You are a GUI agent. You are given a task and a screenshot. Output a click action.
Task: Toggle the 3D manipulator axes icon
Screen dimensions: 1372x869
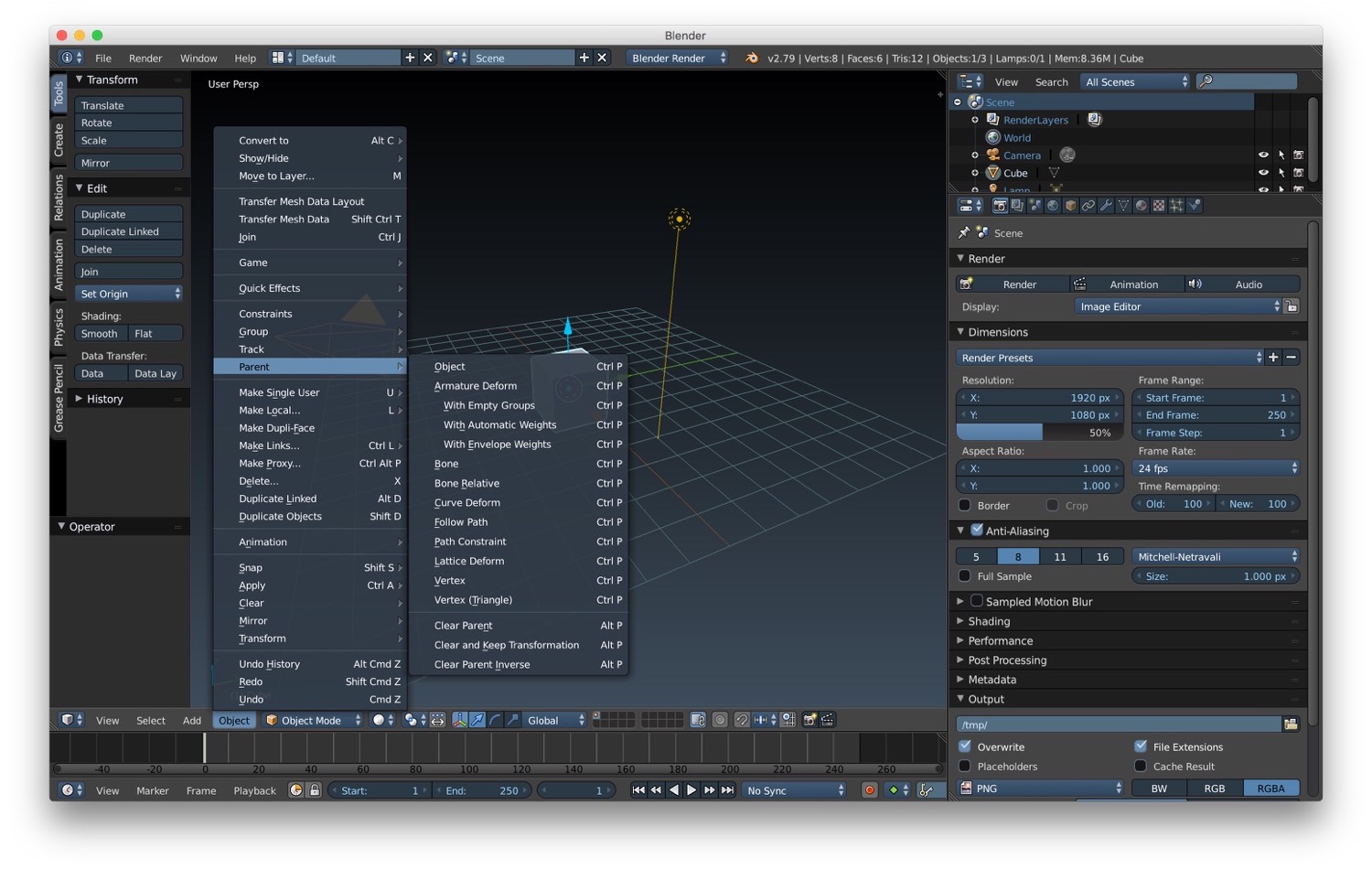(460, 720)
